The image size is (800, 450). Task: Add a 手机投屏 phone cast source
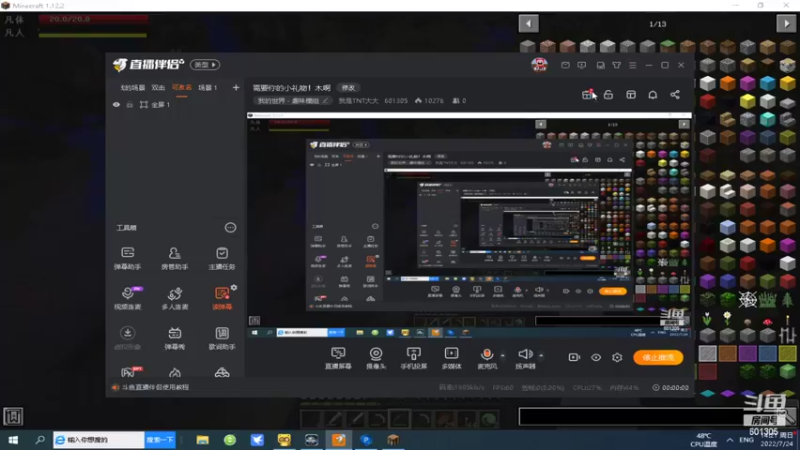click(414, 358)
